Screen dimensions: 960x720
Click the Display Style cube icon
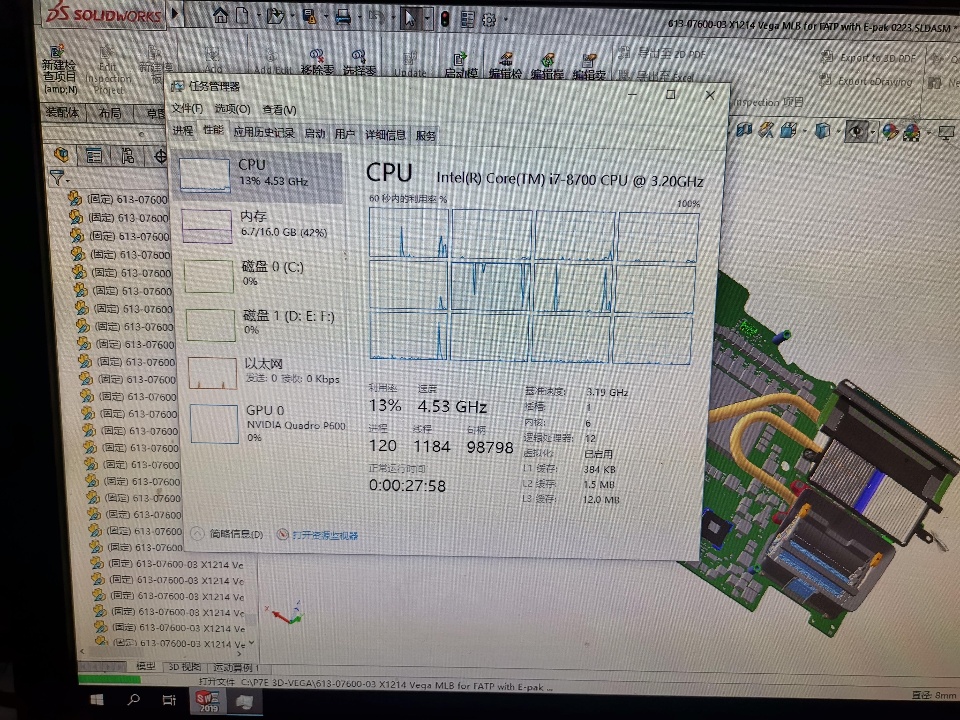(822, 130)
